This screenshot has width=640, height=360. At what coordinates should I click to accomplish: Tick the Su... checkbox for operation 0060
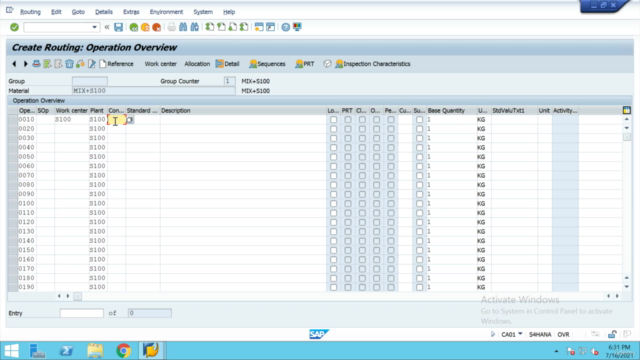pyautogui.click(x=419, y=167)
